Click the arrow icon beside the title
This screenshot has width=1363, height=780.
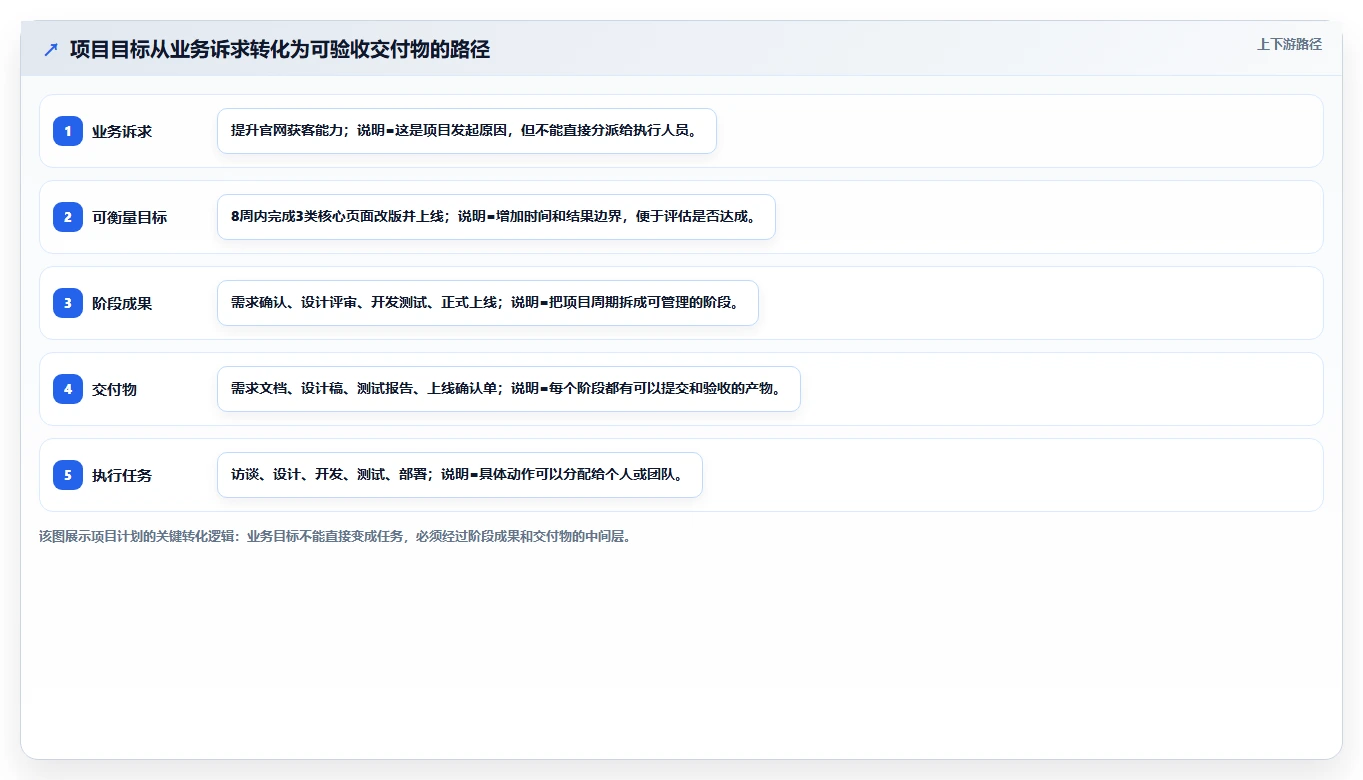pyautogui.click(x=51, y=50)
